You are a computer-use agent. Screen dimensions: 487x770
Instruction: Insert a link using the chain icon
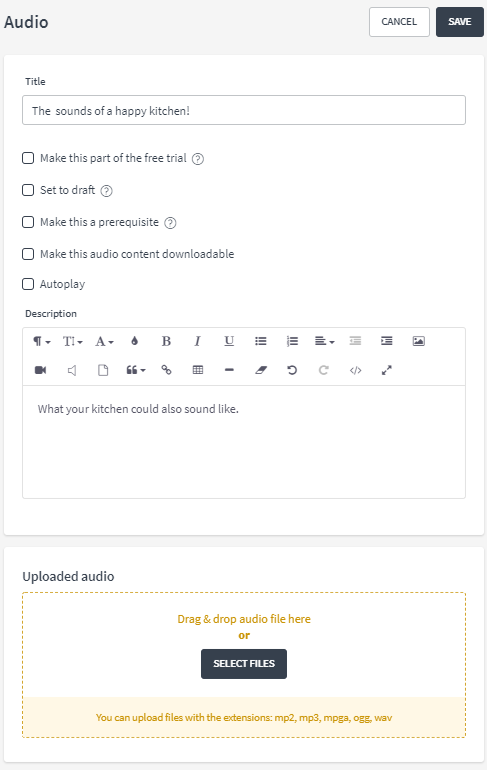[166, 370]
